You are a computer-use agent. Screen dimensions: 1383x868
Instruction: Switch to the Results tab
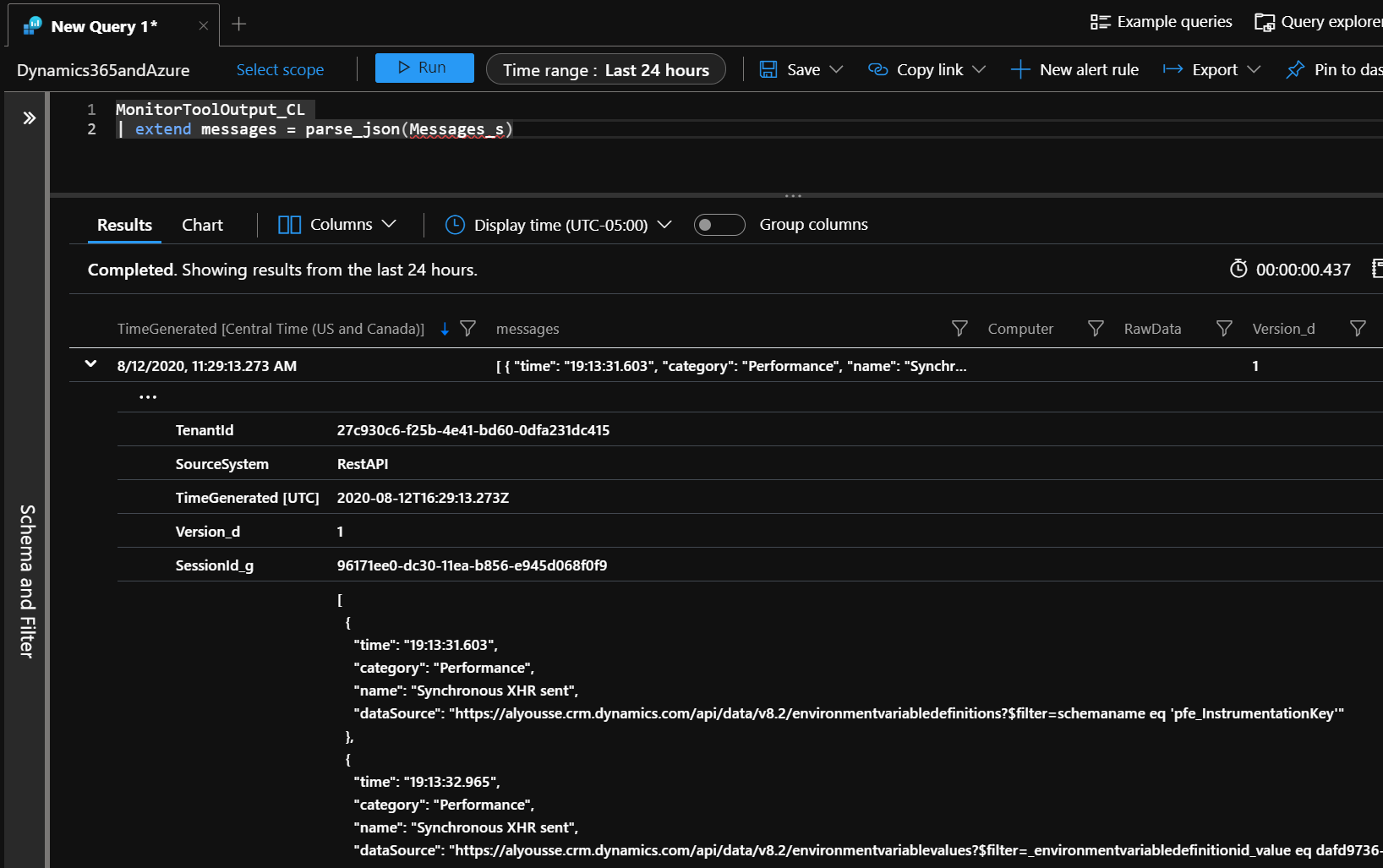pos(124,225)
